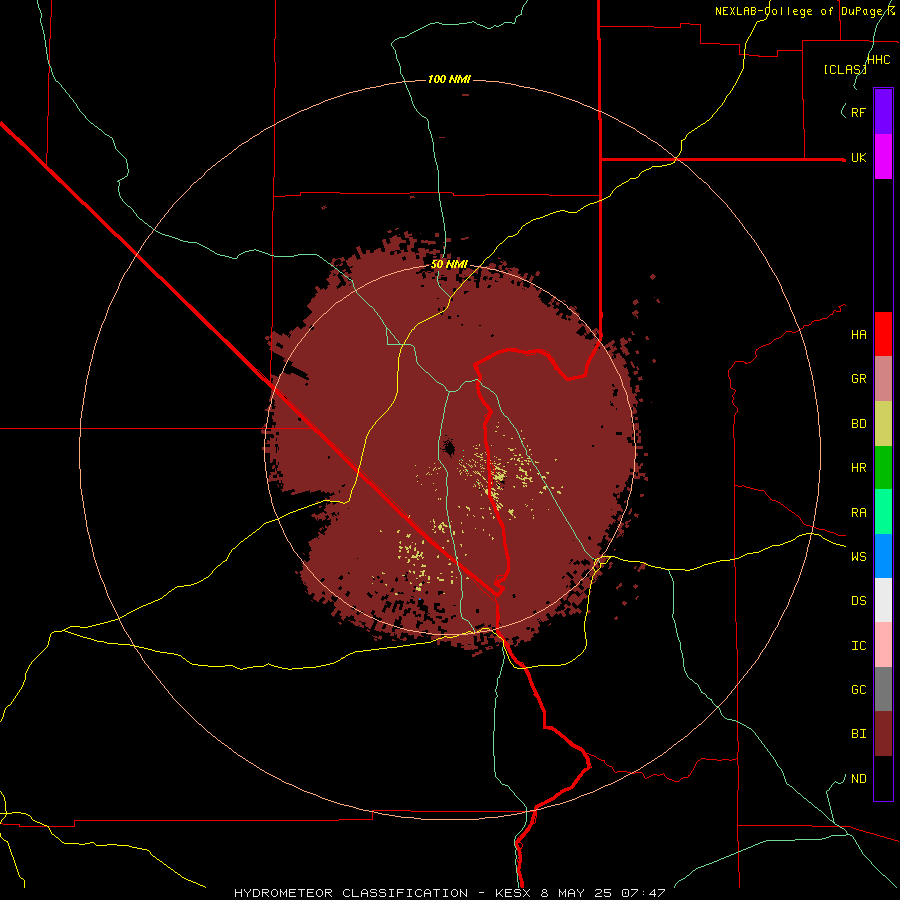
Task: Select the "GC" legend label
Action: 858,690
